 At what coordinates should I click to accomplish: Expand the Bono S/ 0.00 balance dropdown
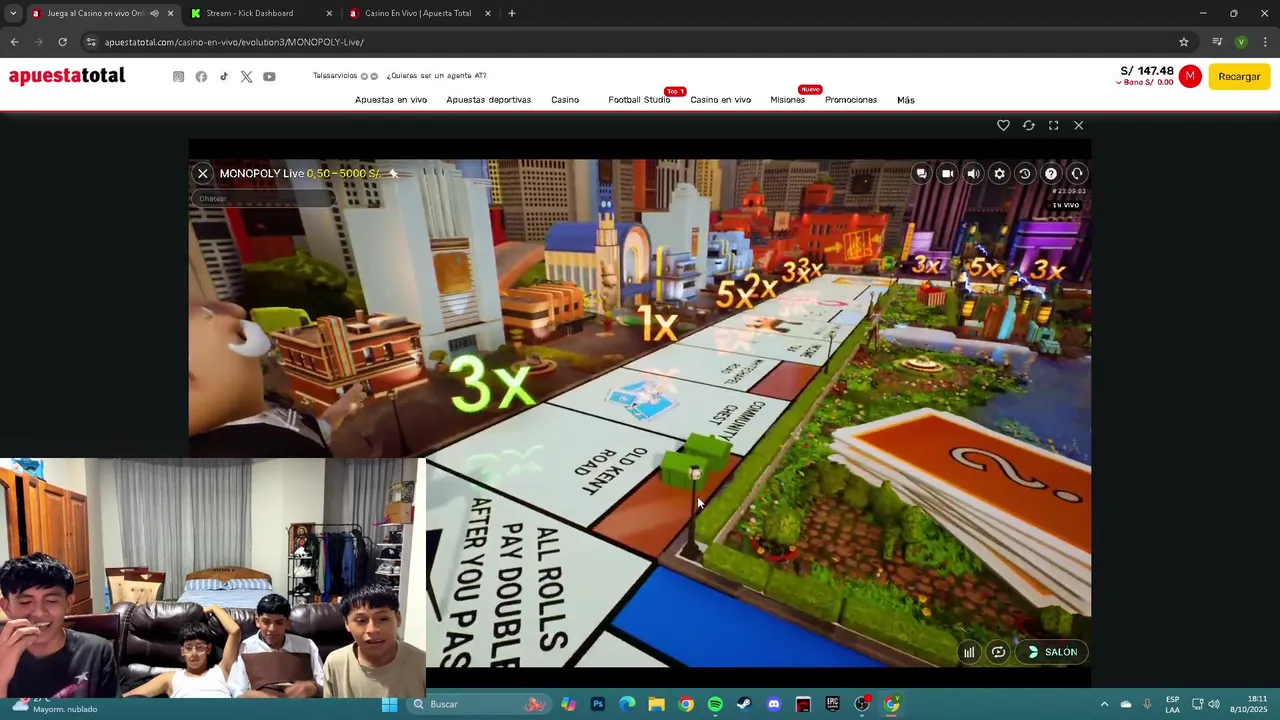(x=1145, y=83)
